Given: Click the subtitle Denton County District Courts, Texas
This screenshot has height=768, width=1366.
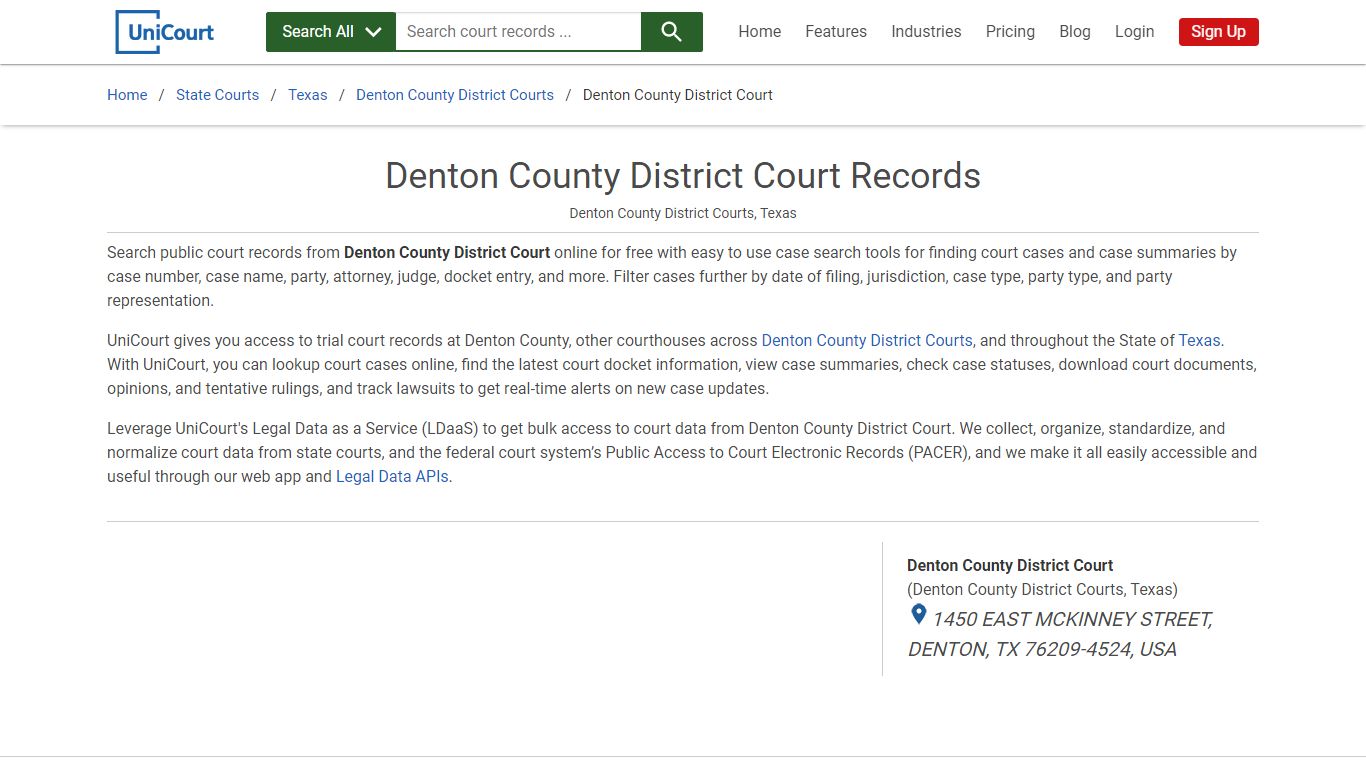Looking at the screenshot, I should tap(683, 213).
